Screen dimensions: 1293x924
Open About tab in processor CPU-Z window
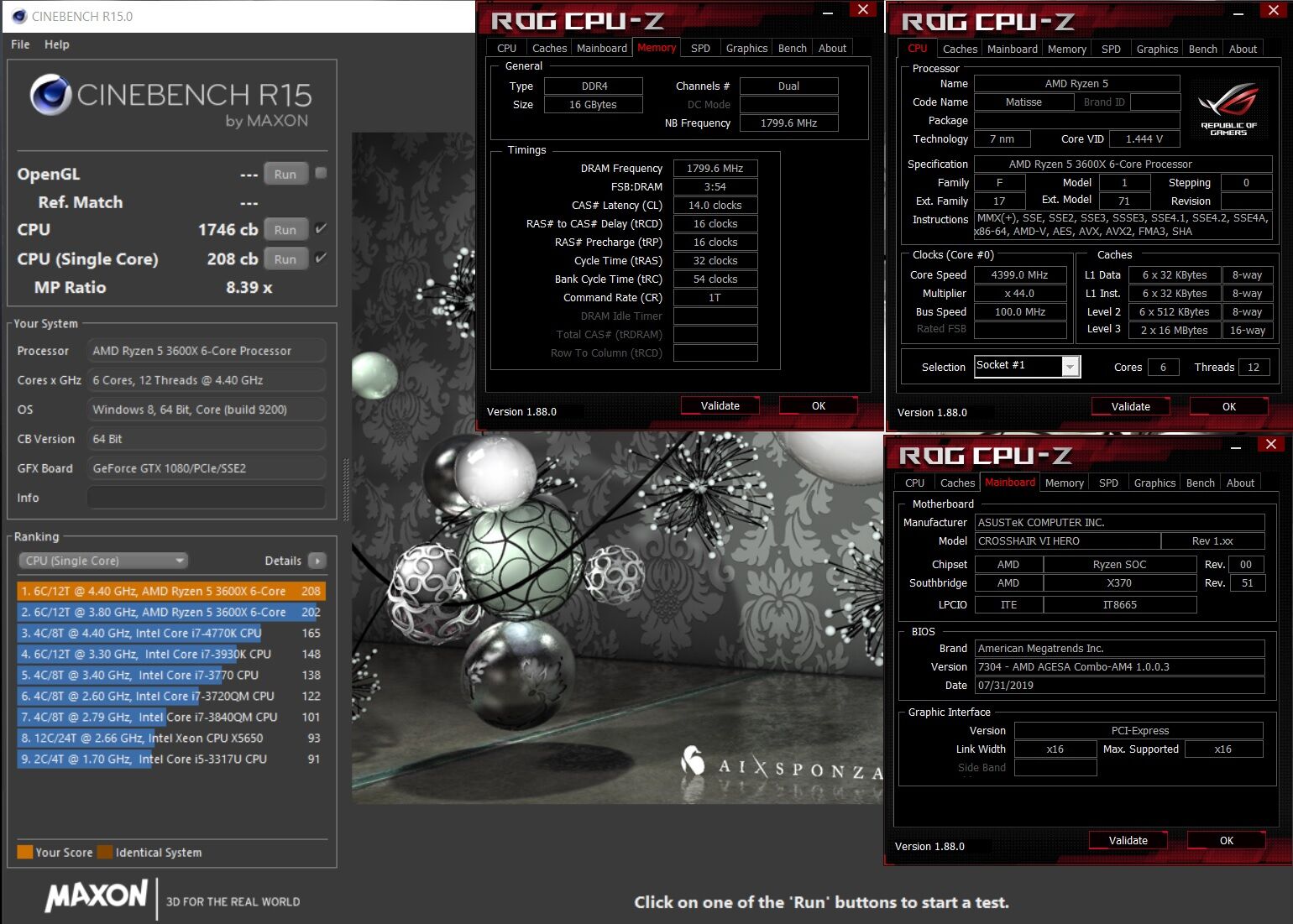point(1243,49)
